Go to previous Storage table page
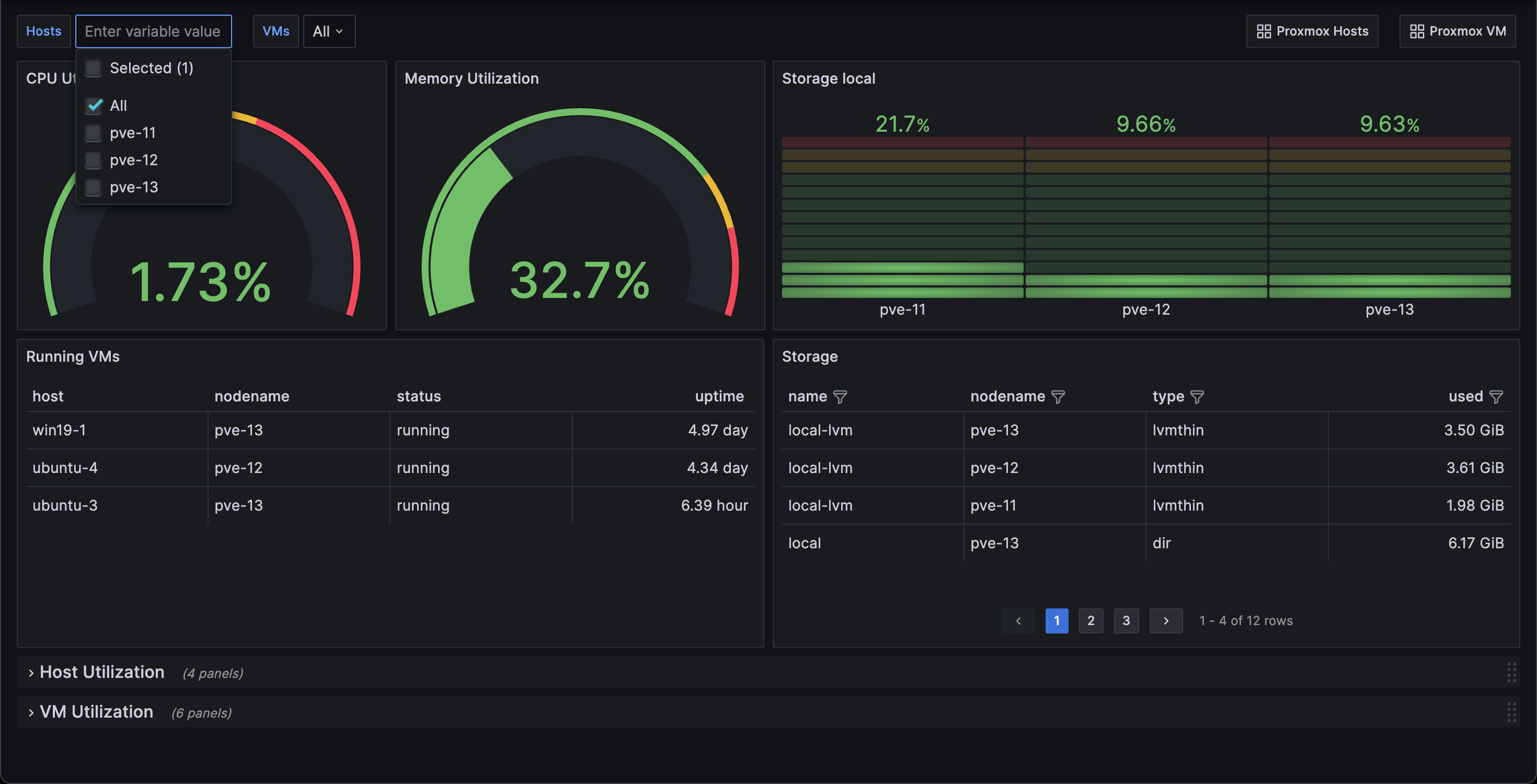This screenshot has width=1537, height=784. 1018,620
